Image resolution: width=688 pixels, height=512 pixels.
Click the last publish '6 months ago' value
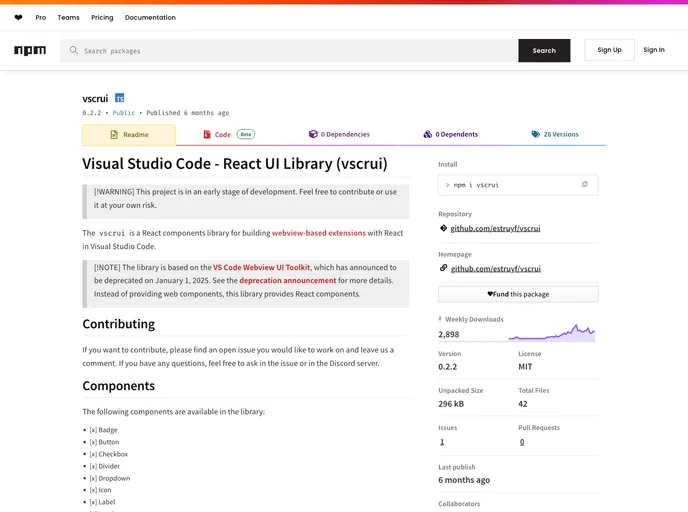(x=464, y=480)
